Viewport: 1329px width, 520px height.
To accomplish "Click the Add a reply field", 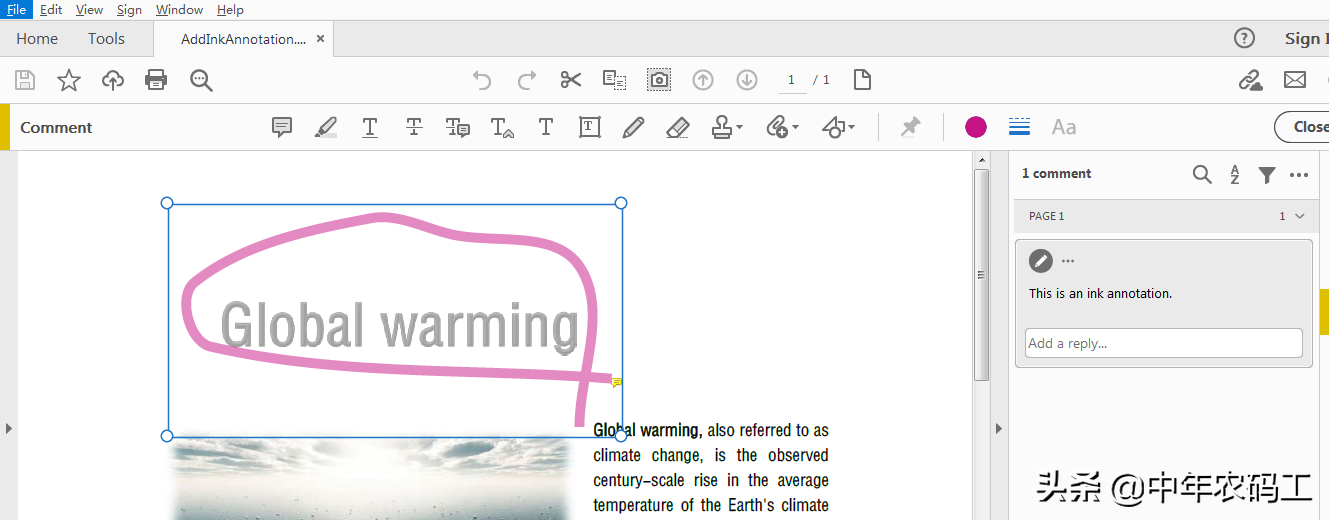I will [1164, 343].
